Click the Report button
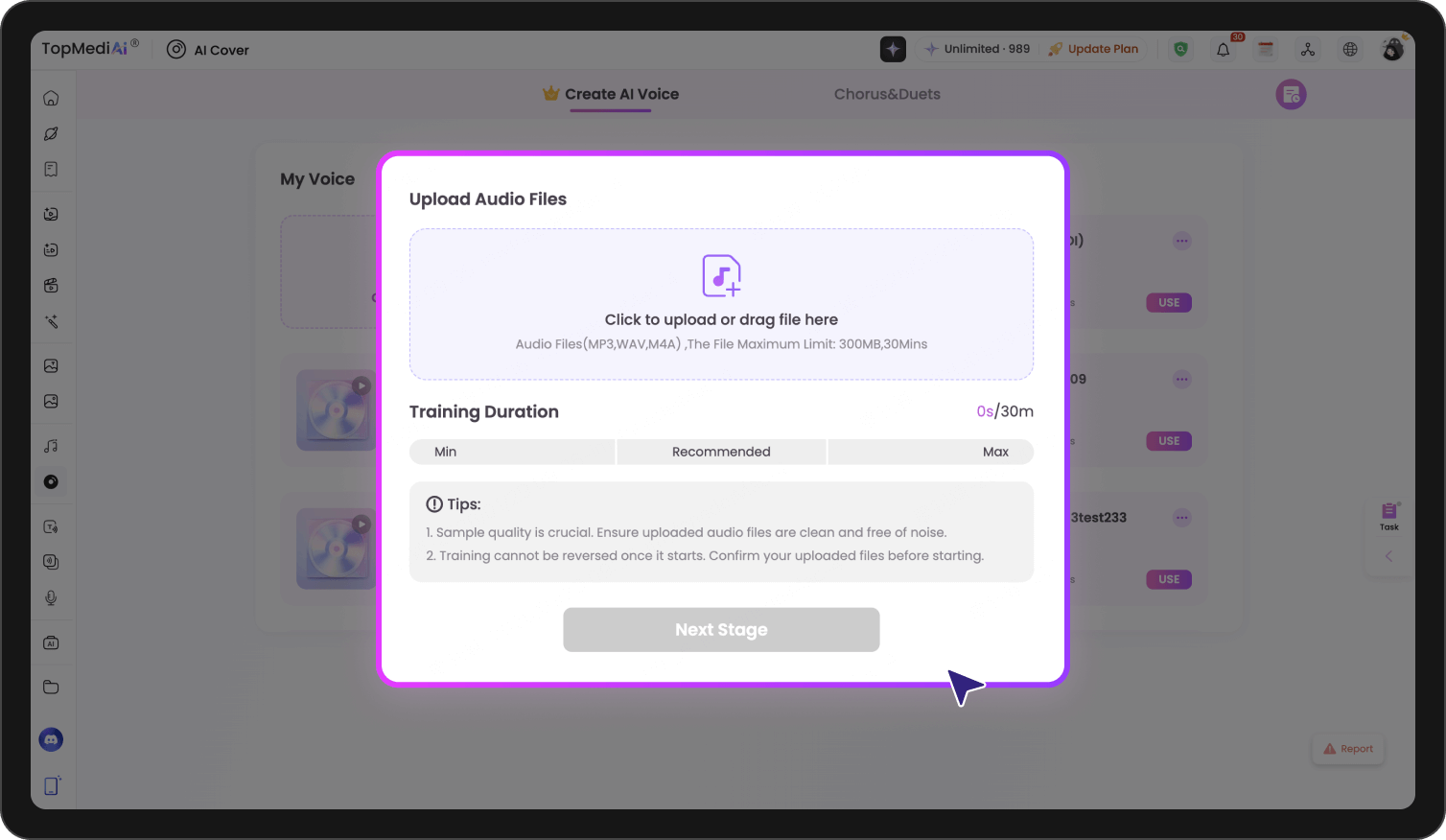The image size is (1446, 840). point(1348,749)
